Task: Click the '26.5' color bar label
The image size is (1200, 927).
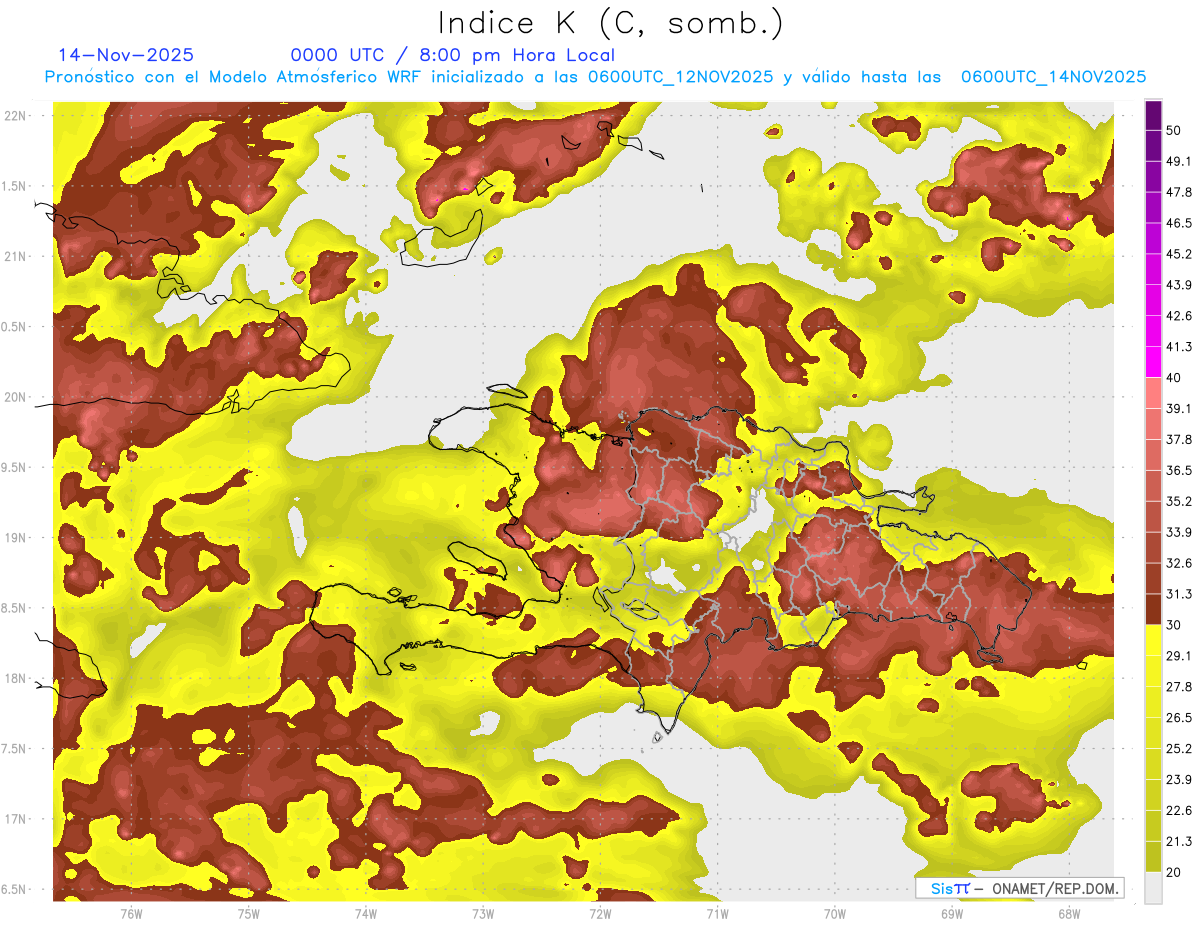Action: 1179,718
